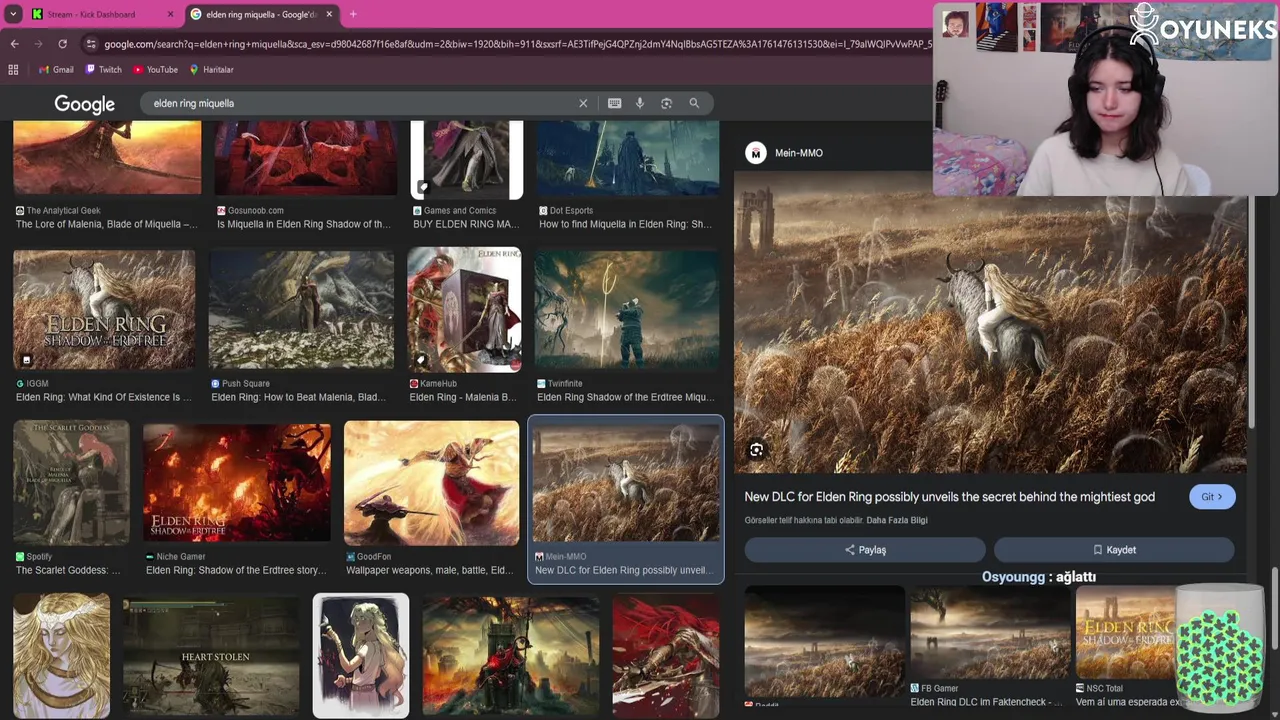The image size is (1280, 720).
Task: Close the Kick Dashboard tab
Action: pos(170,14)
